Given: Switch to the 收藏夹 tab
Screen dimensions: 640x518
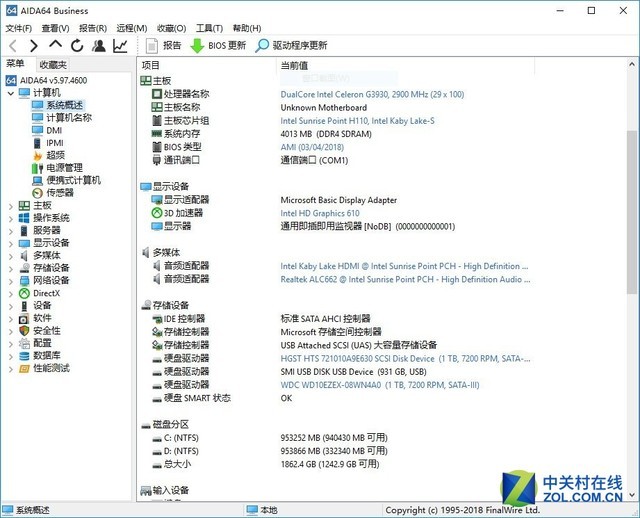Looking at the screenshot, I should coord(53,64).
